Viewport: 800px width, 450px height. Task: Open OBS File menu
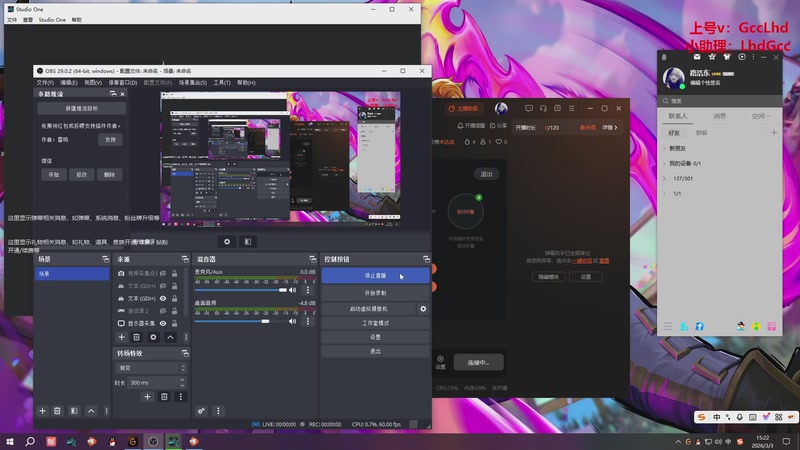pyautogui.click(x=45, y=83)
